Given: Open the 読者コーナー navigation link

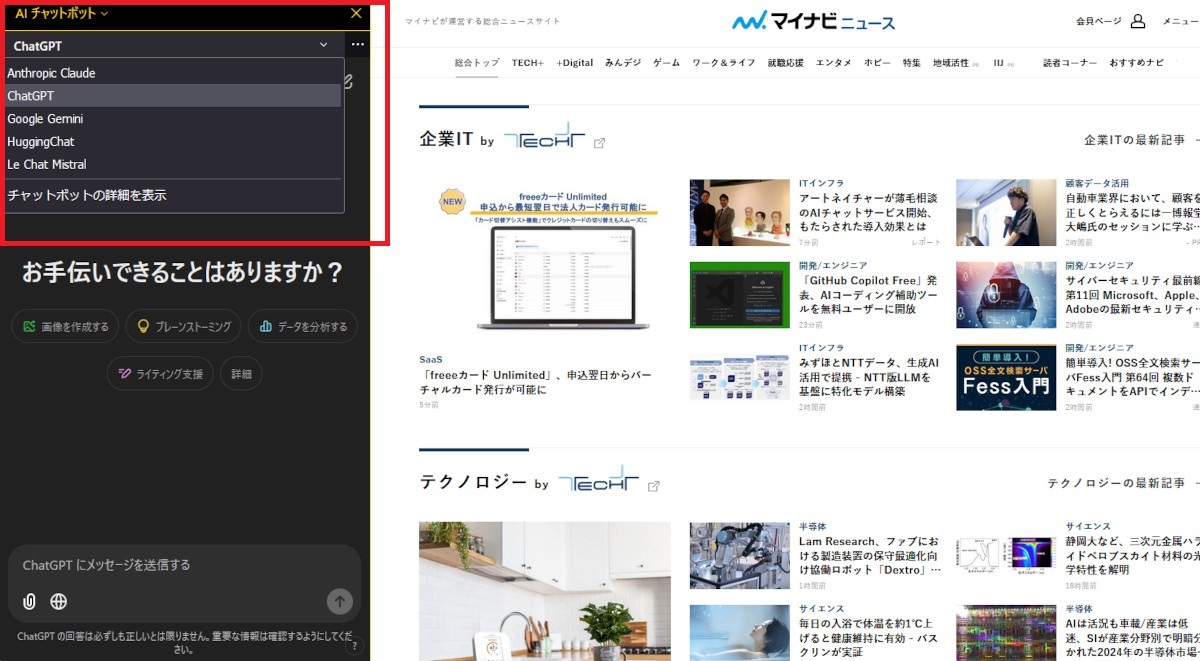Looking at the screenshot, I should 1070,63.
